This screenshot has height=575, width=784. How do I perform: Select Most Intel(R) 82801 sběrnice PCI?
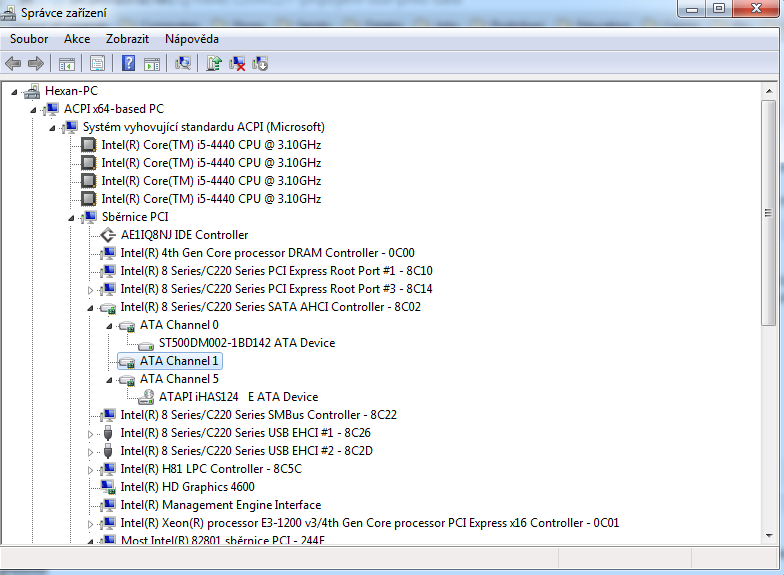[x=222, y=540]
